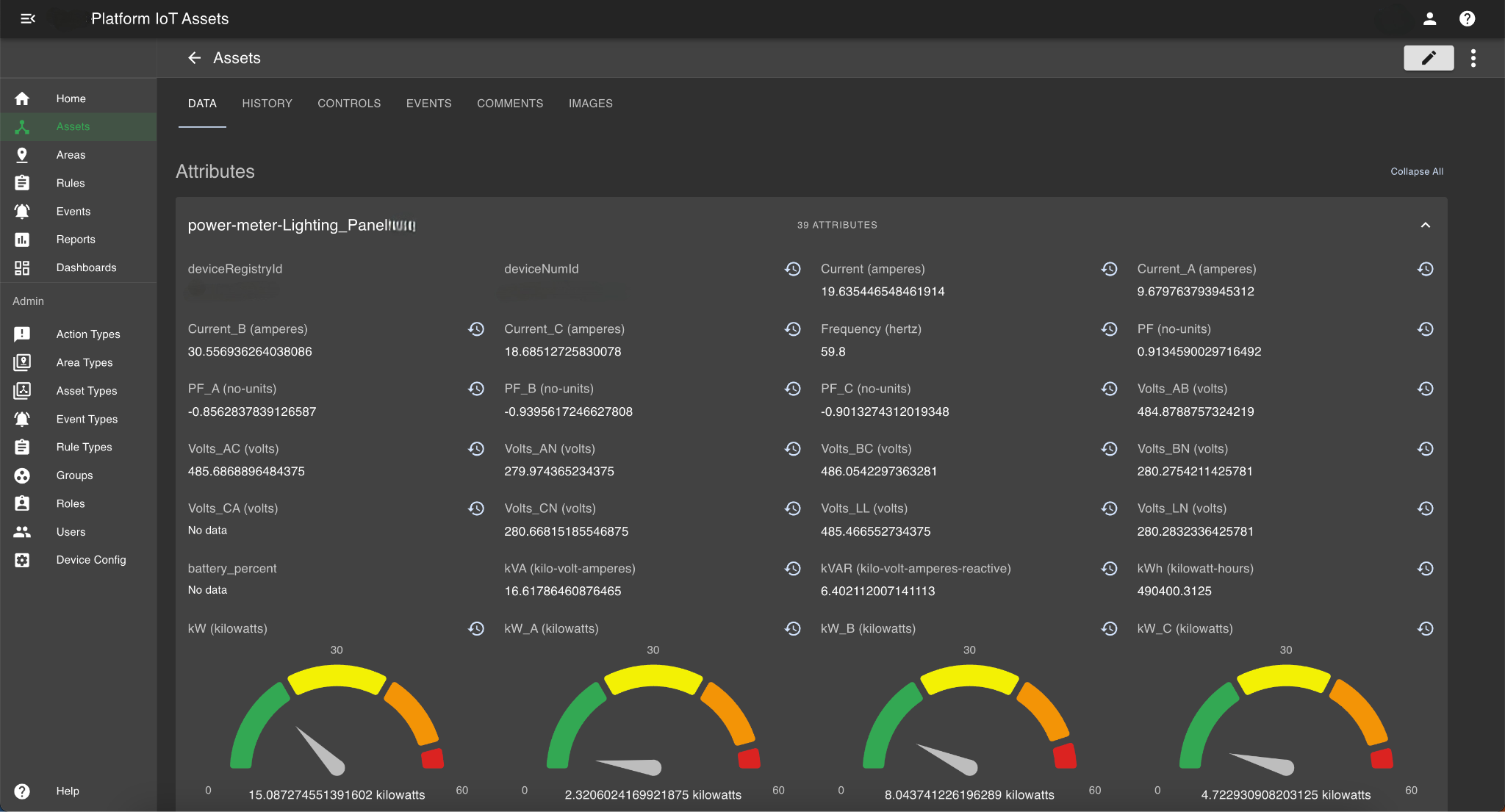Show history for Volts_AB (volts)

click(1425, 389)
